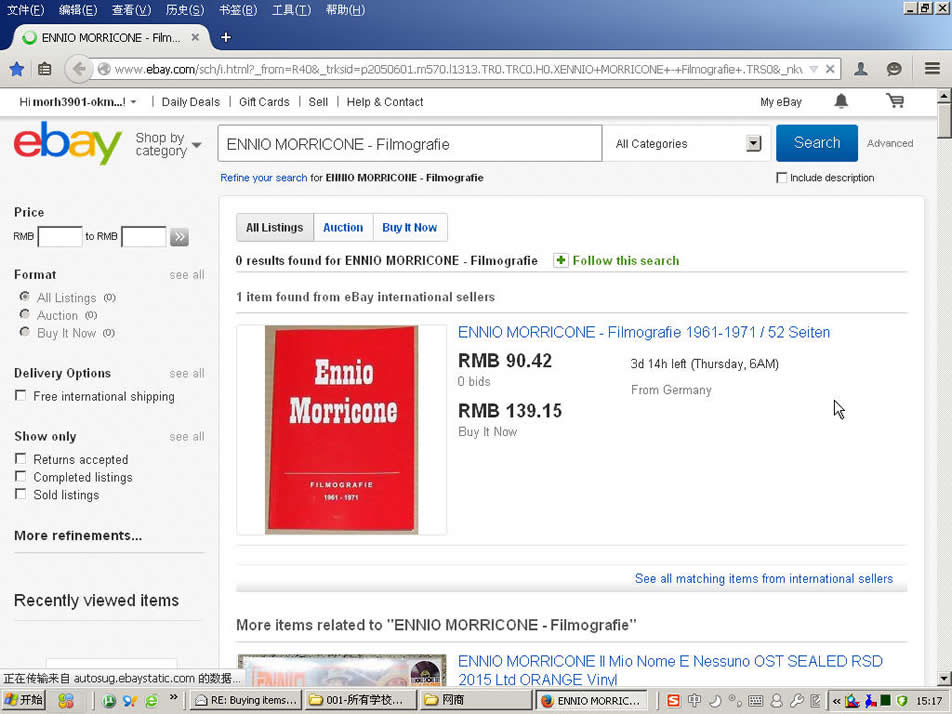
Task: Click Follow this search link
Action: [x=626, y=260]
